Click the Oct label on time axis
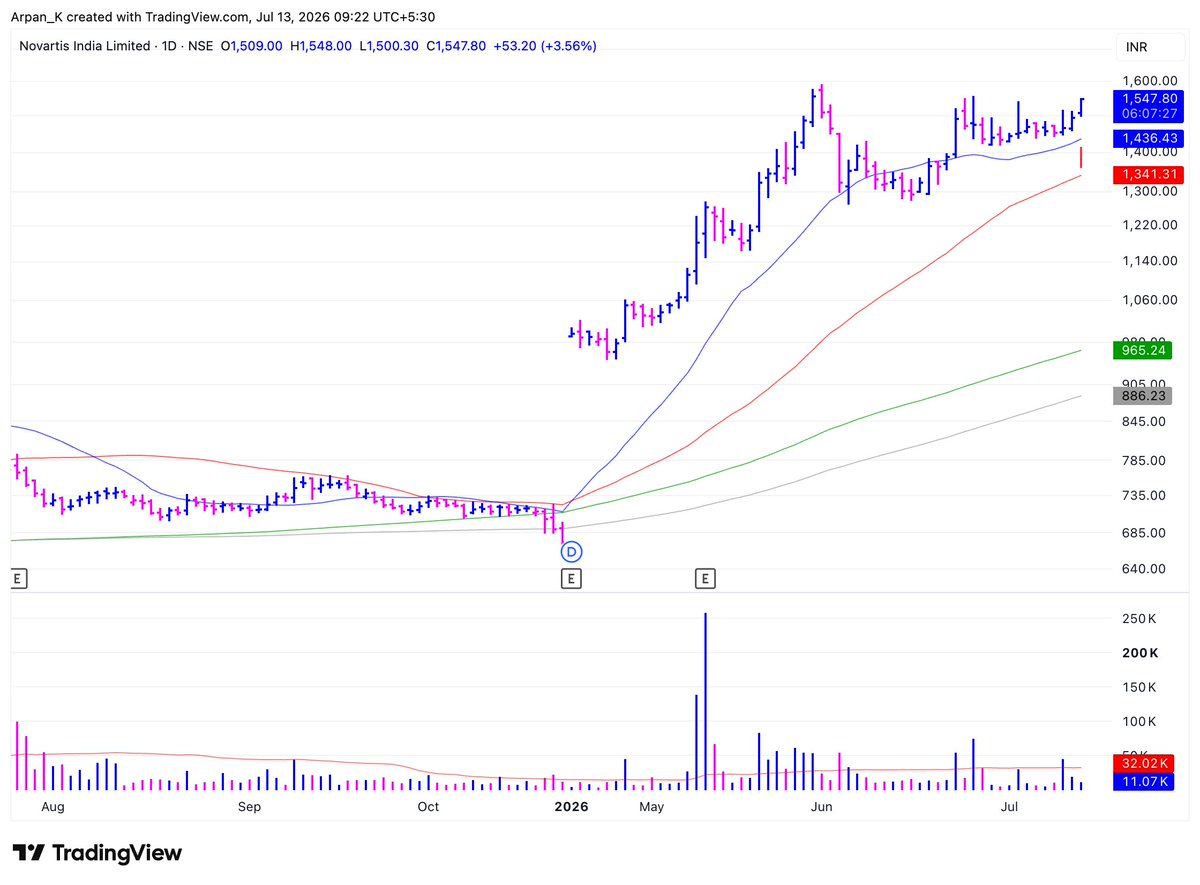Screen dimensions: 1200x885 tap(428, 805)
